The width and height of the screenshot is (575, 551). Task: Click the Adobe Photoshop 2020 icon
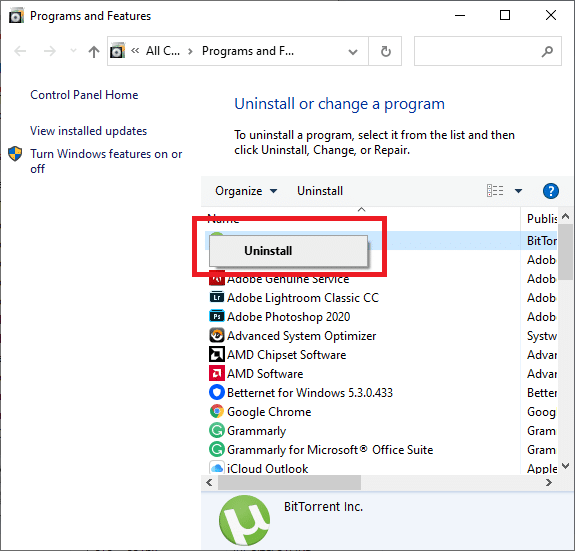(x=217, y=316)
